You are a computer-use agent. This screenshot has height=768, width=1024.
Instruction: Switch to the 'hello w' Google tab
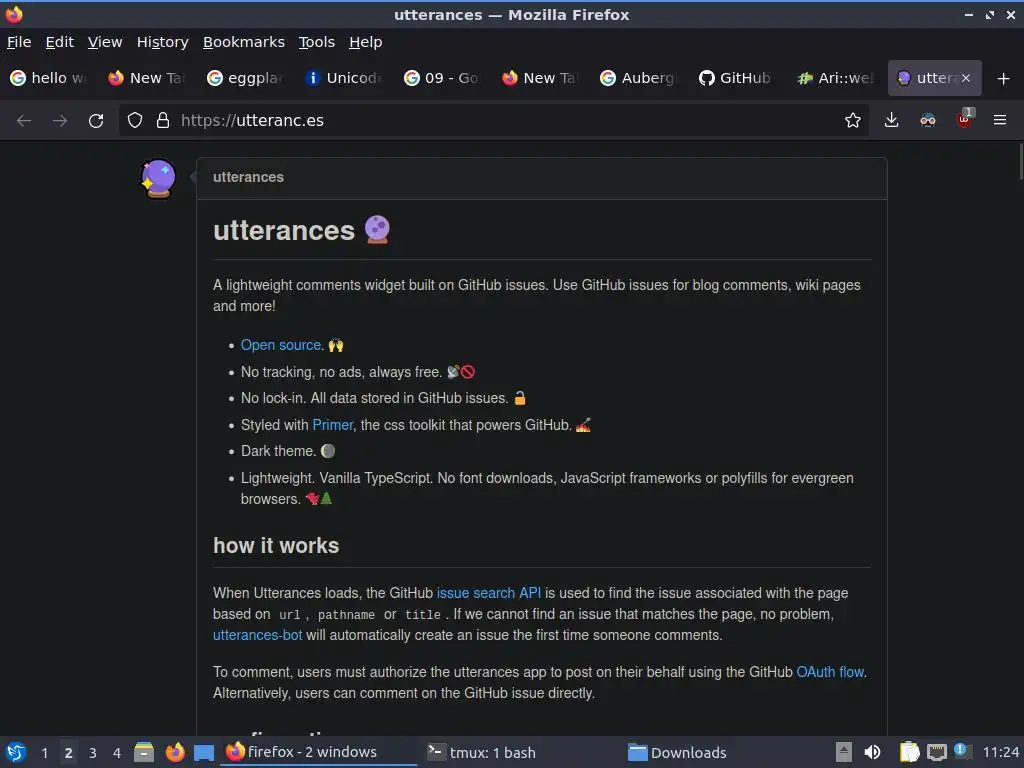[x=50, y=78]
